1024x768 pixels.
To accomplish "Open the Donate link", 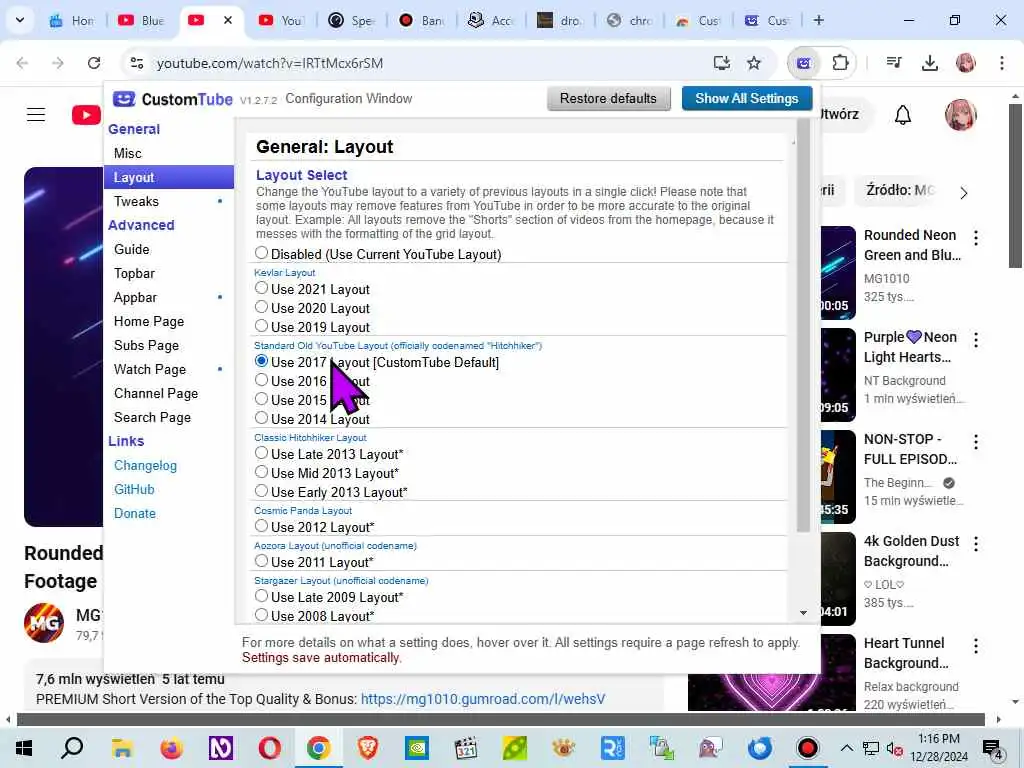I will point(135,514).
